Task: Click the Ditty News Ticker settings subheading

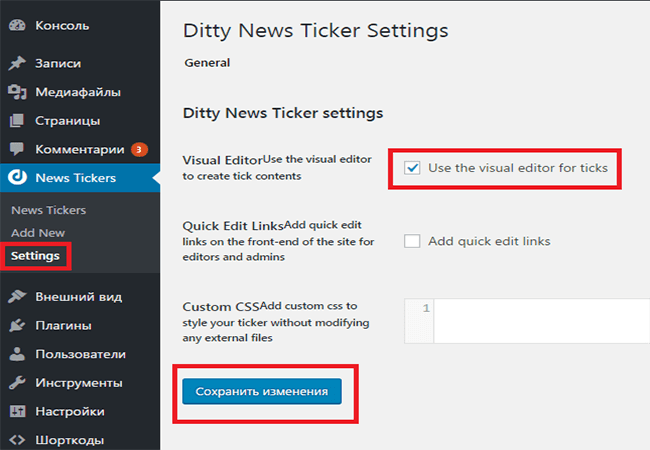Action: (x=283, y=113)
